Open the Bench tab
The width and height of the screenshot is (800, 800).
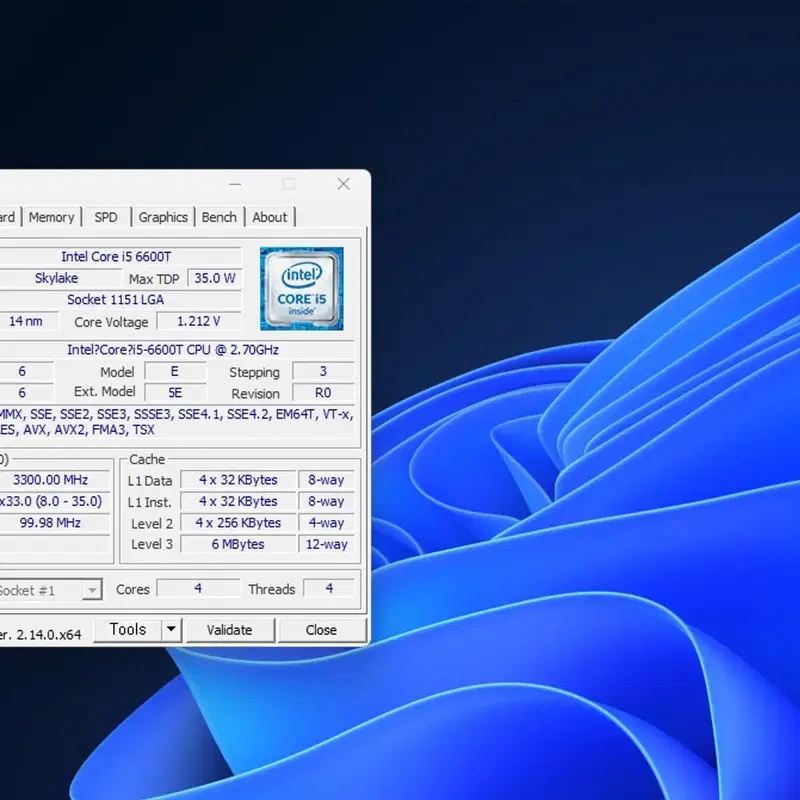tap(219, 217)
